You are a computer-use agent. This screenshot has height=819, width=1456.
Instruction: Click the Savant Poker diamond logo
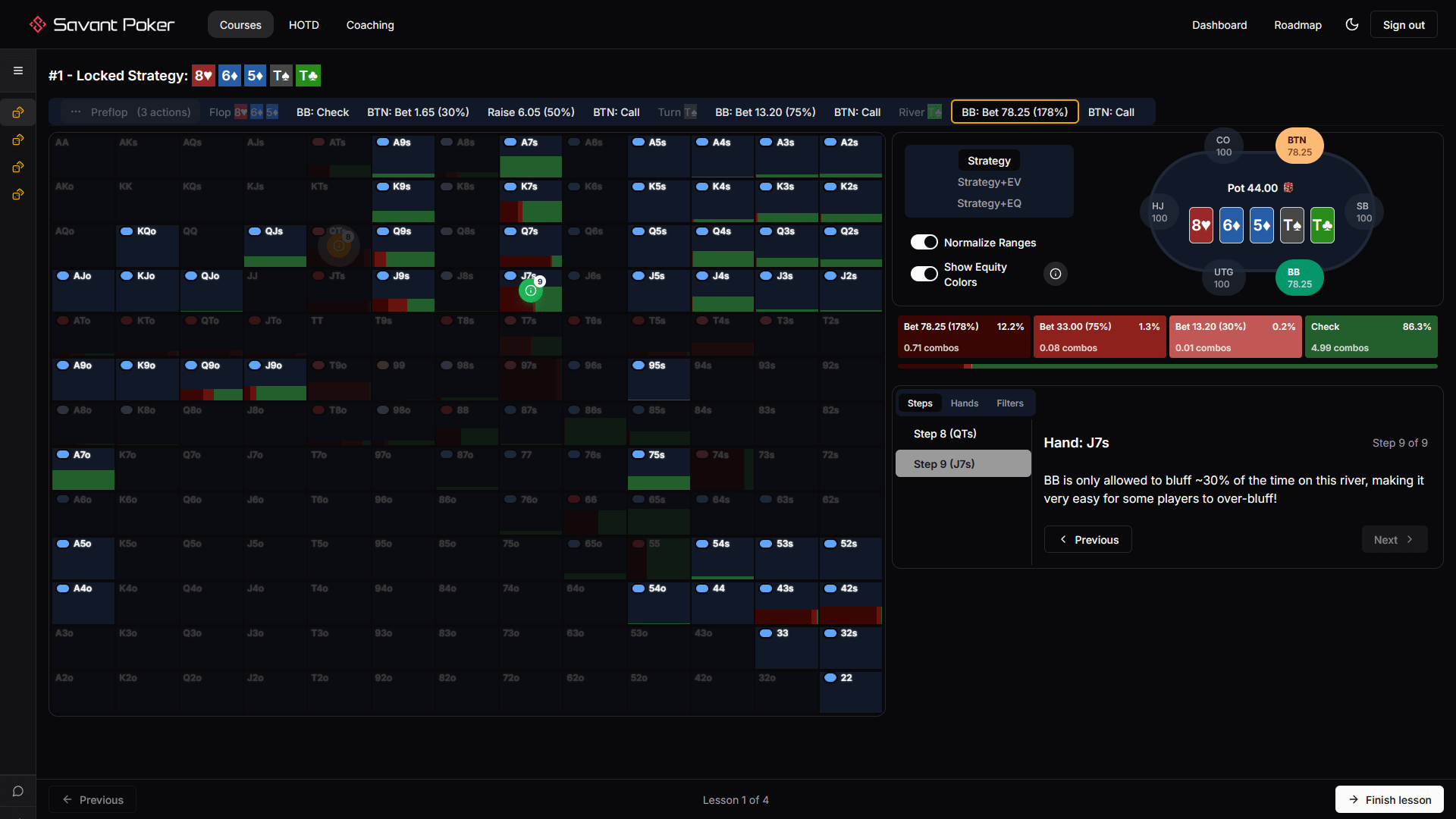[37, 24]
